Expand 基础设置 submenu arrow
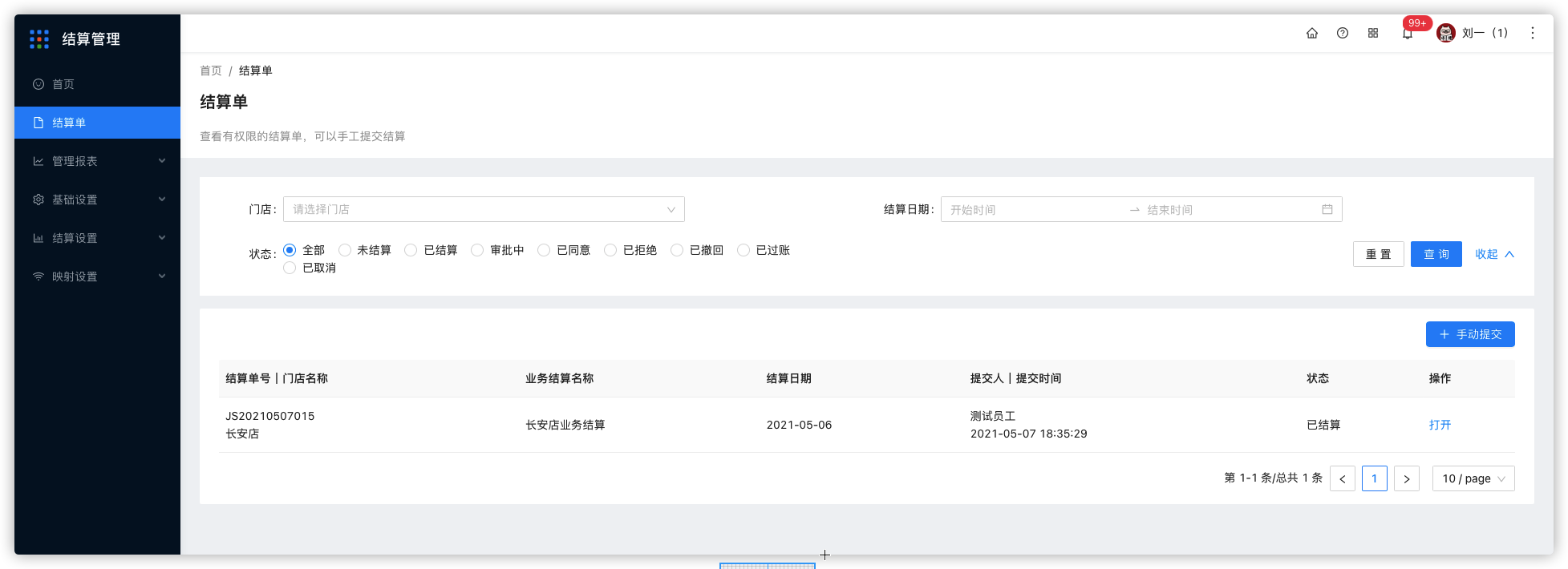This screenshot has width=1568, height=569. [x=162, y=200]
